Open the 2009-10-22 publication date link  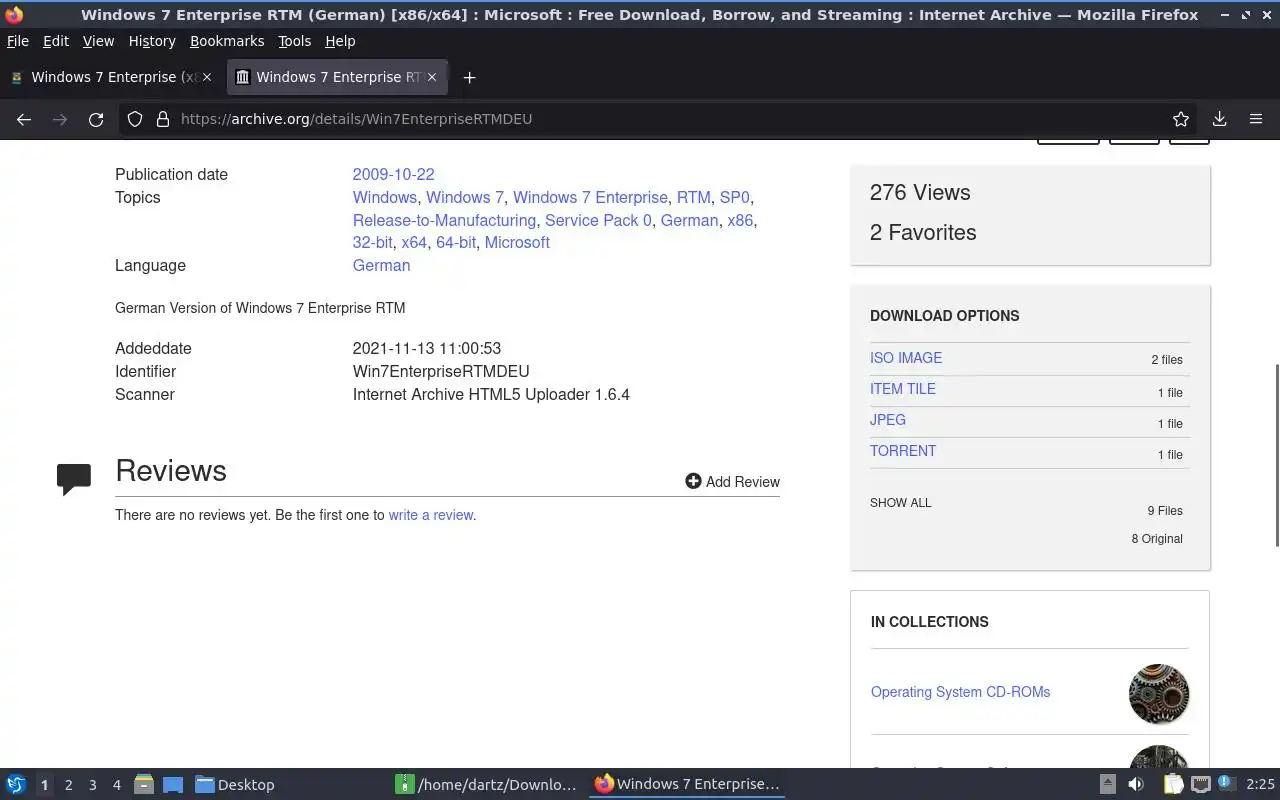(x=393, y=174)
